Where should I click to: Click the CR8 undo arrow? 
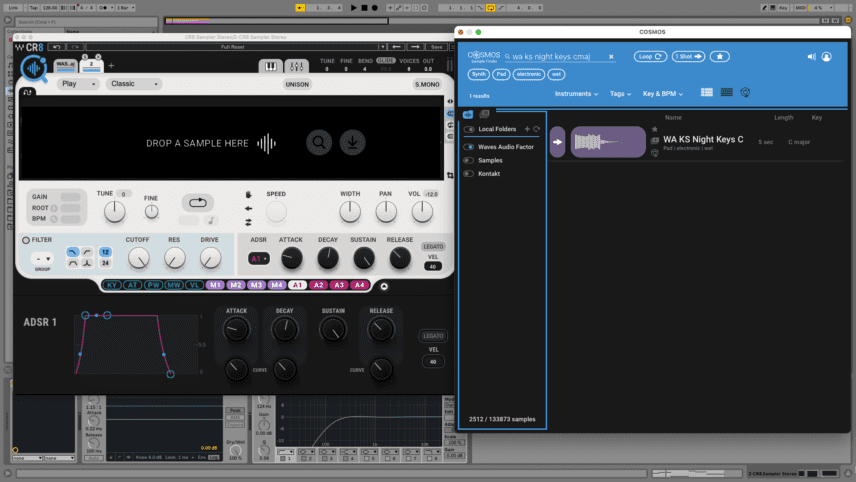coord(56,47)
